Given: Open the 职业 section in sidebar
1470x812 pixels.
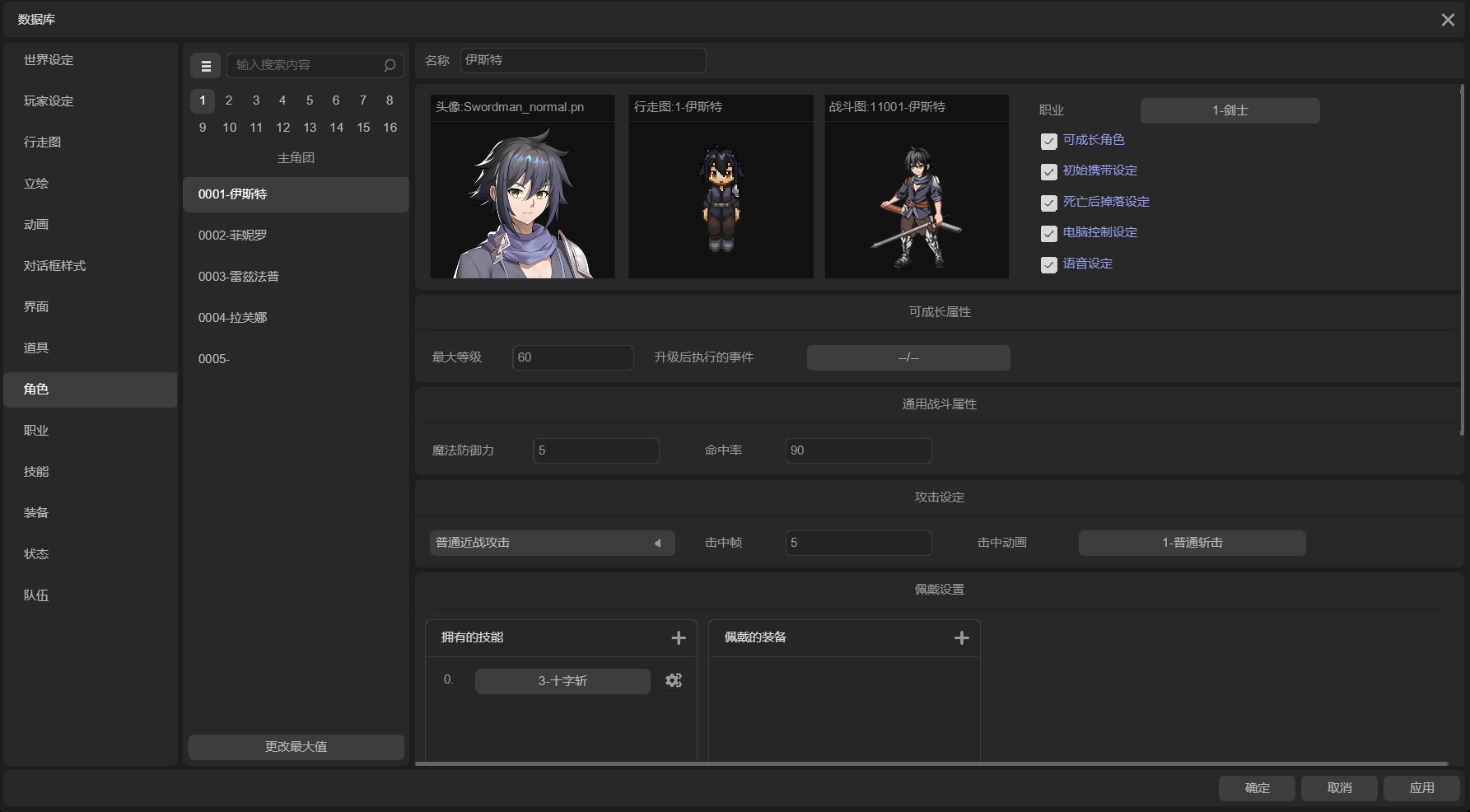Looking at the screenshot, I should (x=91, y=431).
